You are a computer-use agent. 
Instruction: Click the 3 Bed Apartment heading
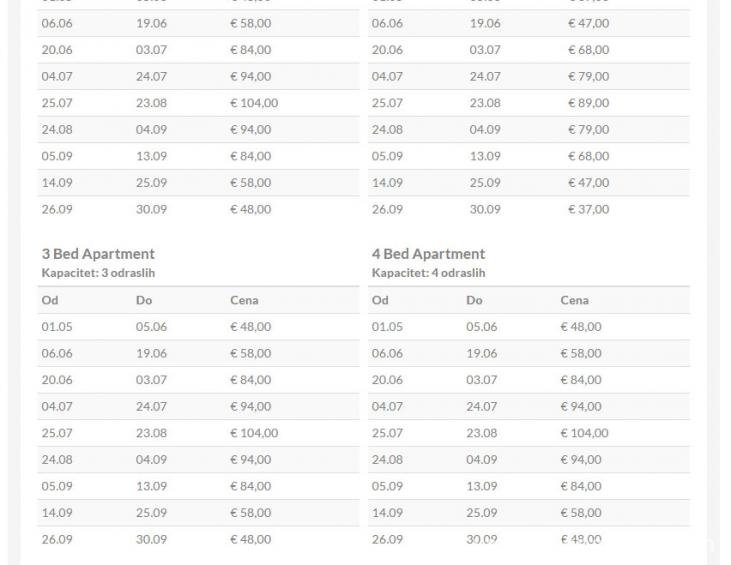[x=98, y=254]
